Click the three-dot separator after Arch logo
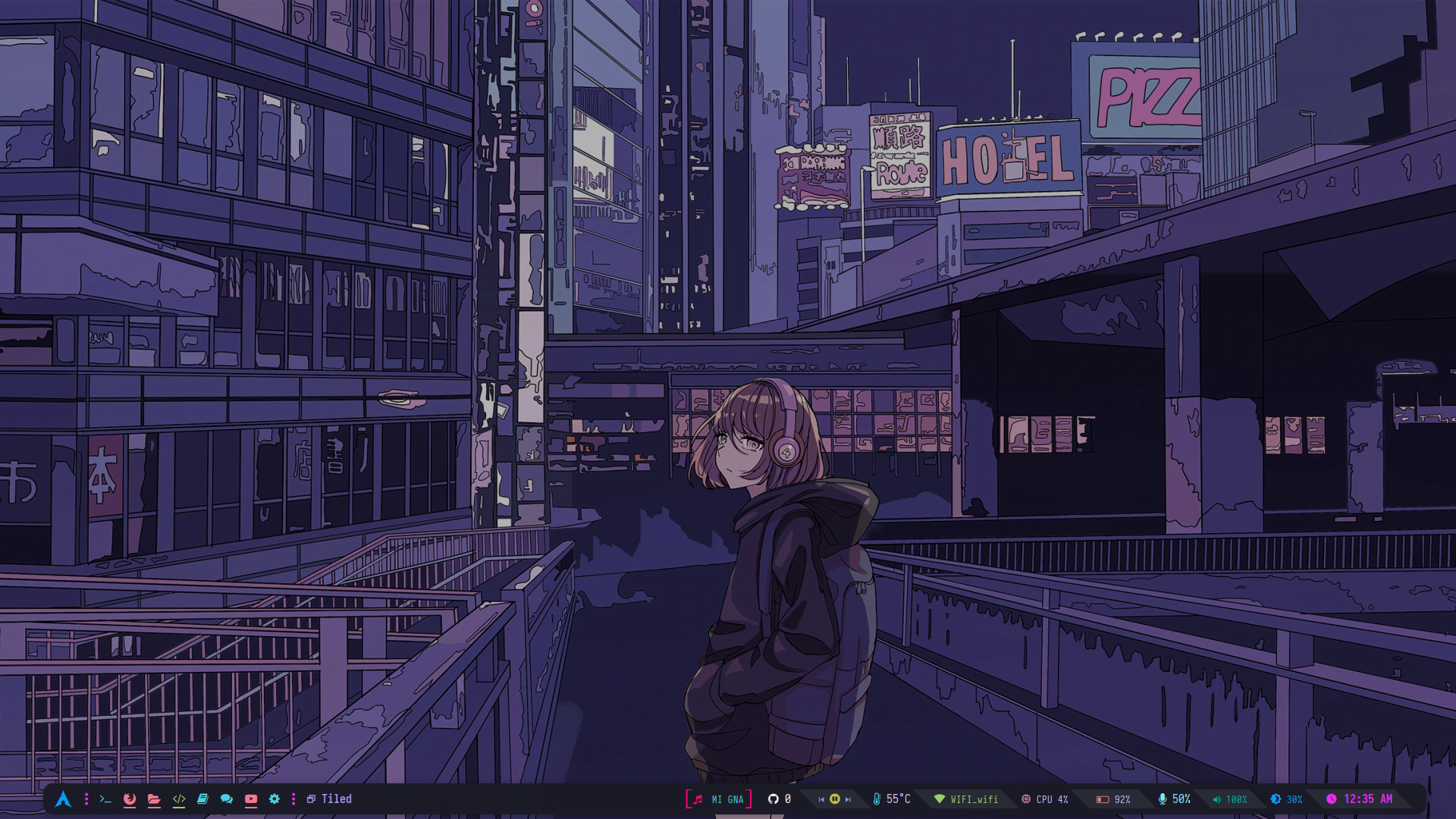This screenshot has height=819, width=1456. [86, 799]
